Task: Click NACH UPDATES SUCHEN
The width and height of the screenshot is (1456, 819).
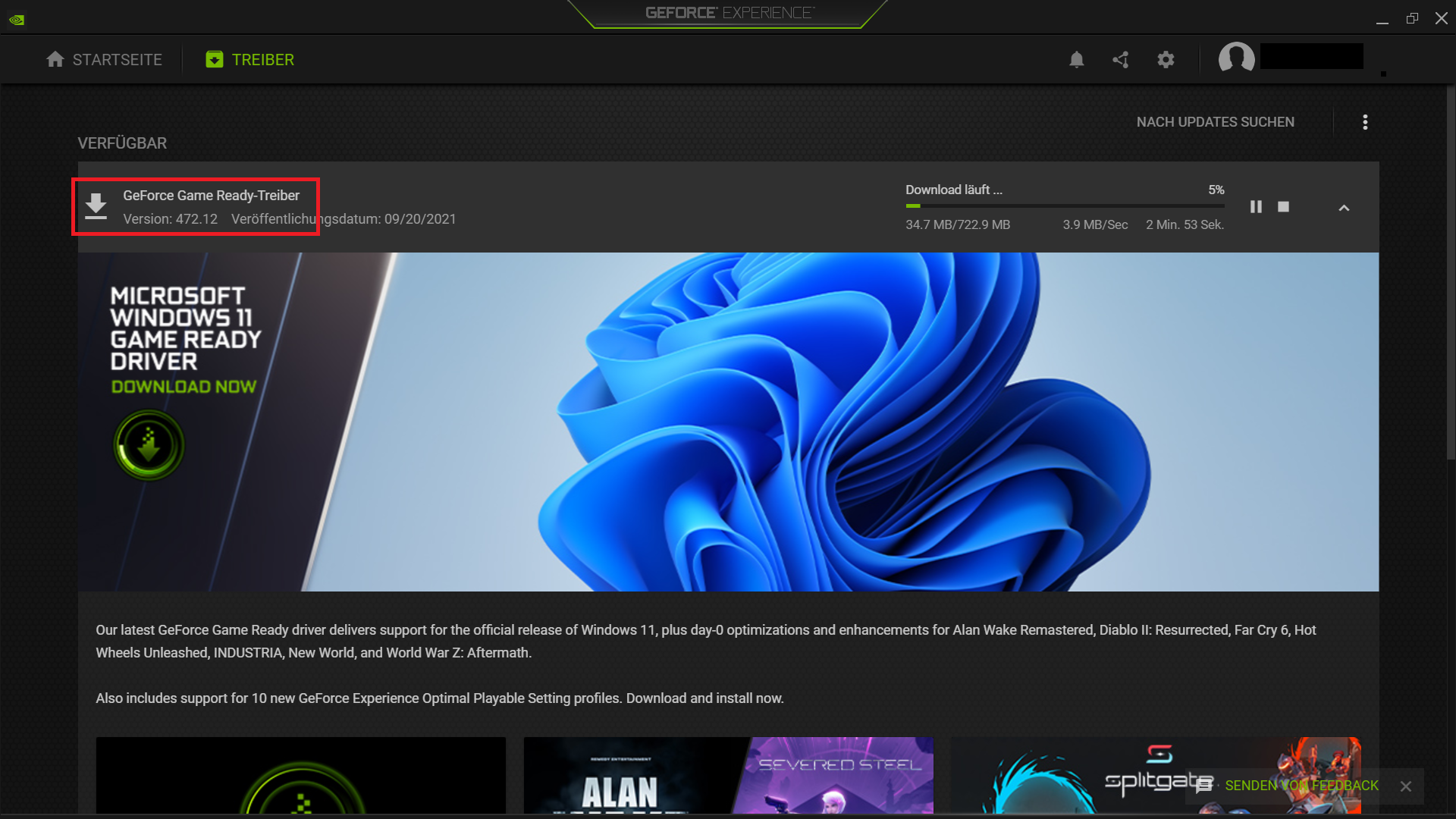Action: pyautogui.click(x=1215, y=121)
